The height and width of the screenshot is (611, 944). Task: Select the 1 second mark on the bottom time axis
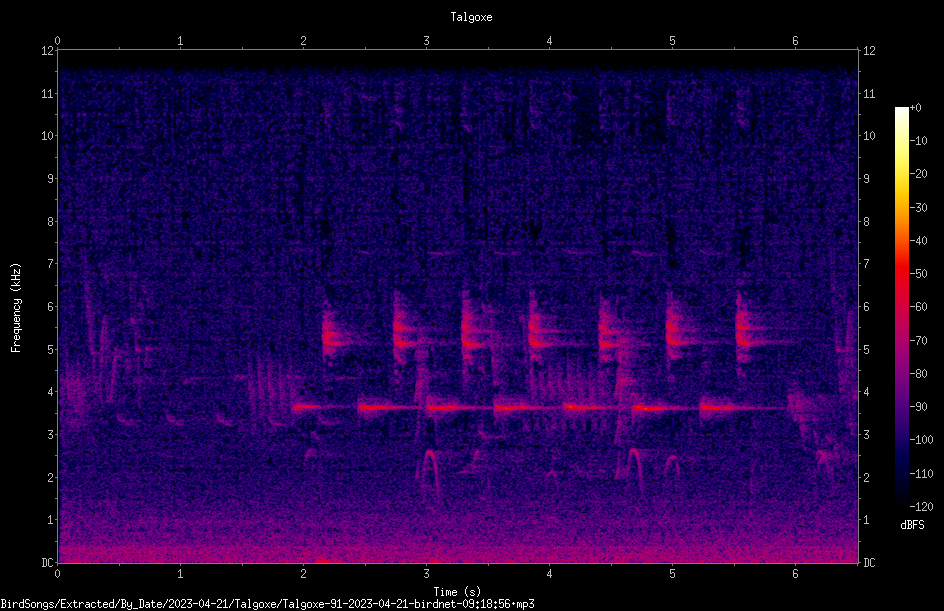point(180,574)
